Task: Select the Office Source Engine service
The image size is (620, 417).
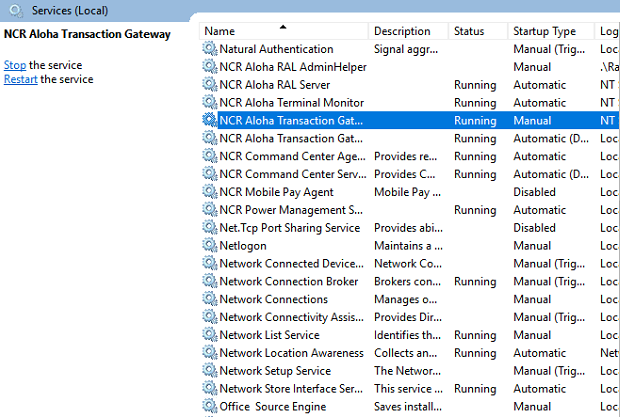Action: click(x=273, y=407)
